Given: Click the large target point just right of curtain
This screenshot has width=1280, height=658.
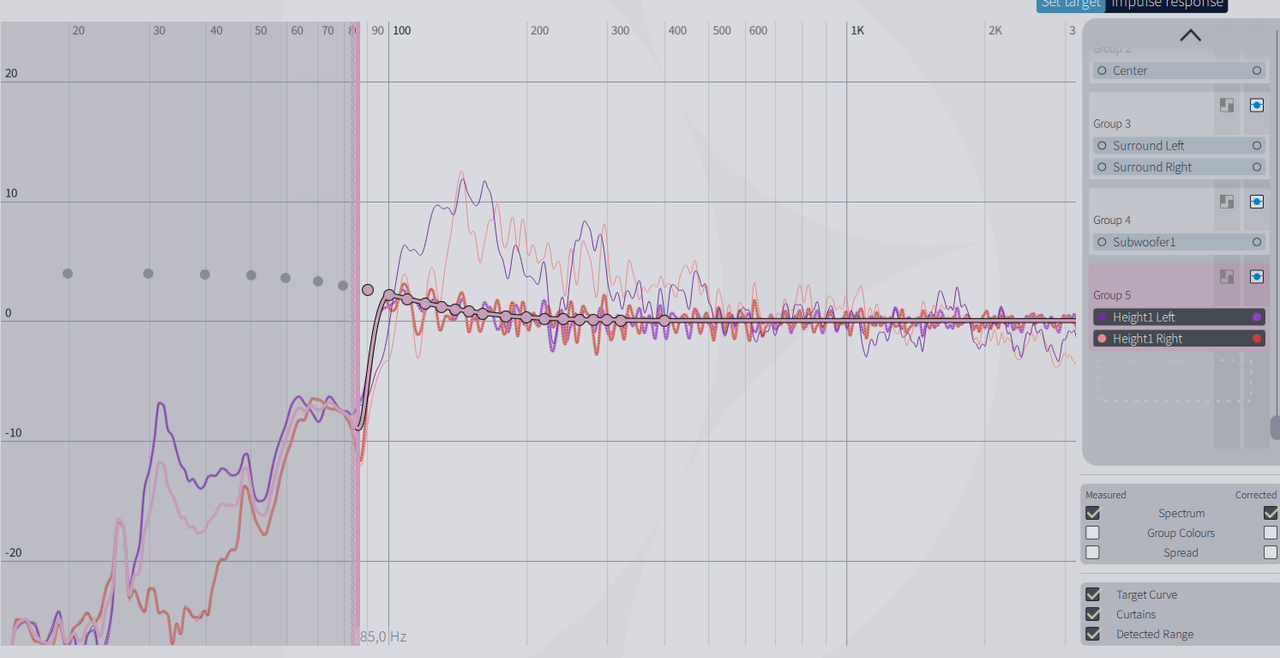Looking at the screenshot, I should coord(368,290).
